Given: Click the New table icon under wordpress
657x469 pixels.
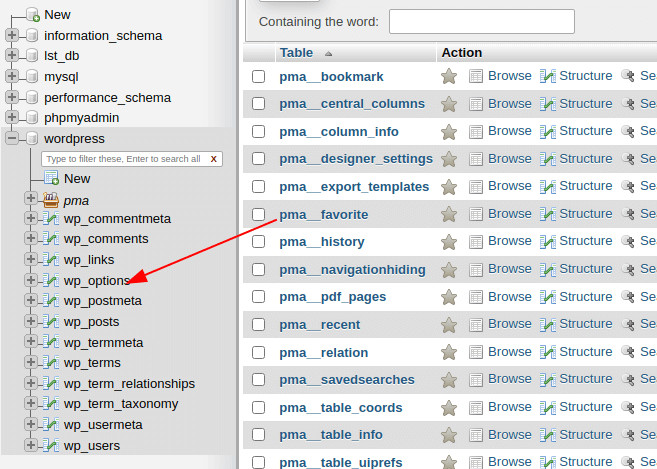Looking at the screenshot, I should tap(51, 178).
